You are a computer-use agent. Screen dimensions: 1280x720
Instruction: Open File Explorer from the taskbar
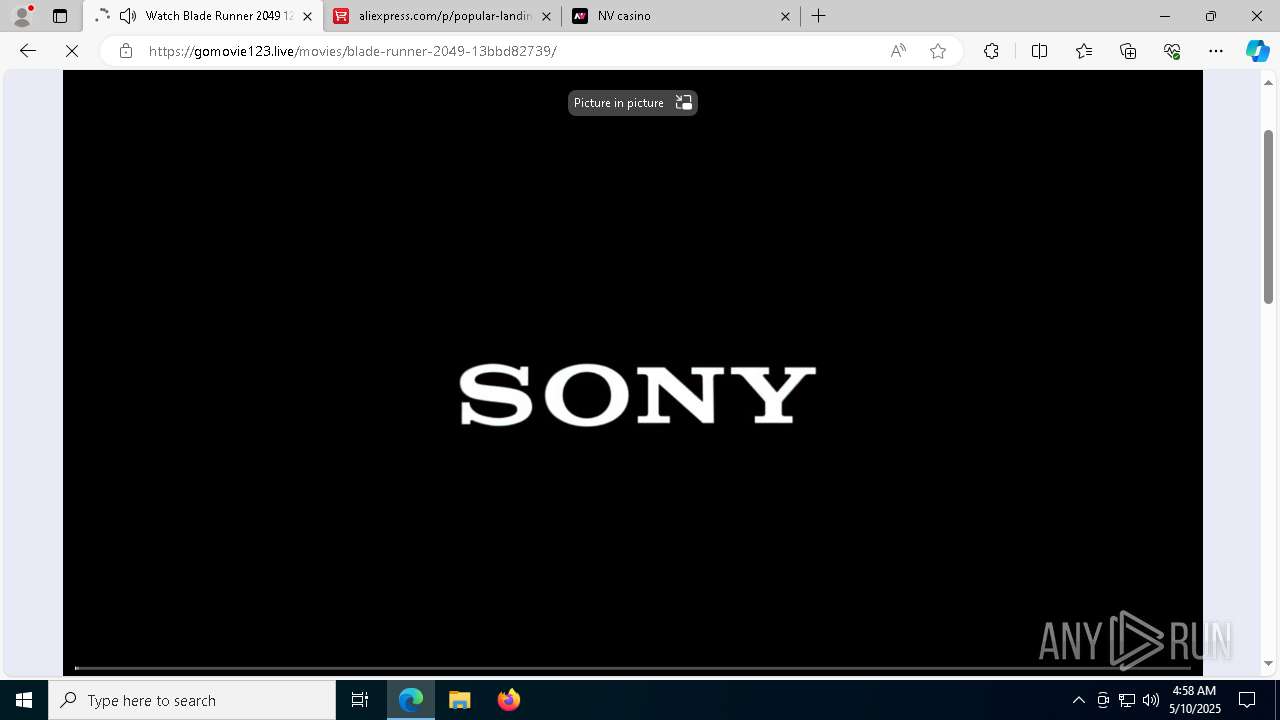click(x=460, y=700)
